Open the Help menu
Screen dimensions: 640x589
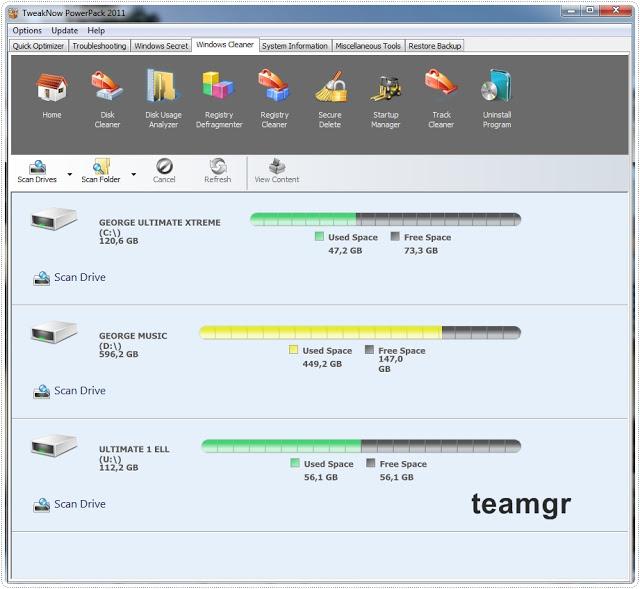point(96,31)
